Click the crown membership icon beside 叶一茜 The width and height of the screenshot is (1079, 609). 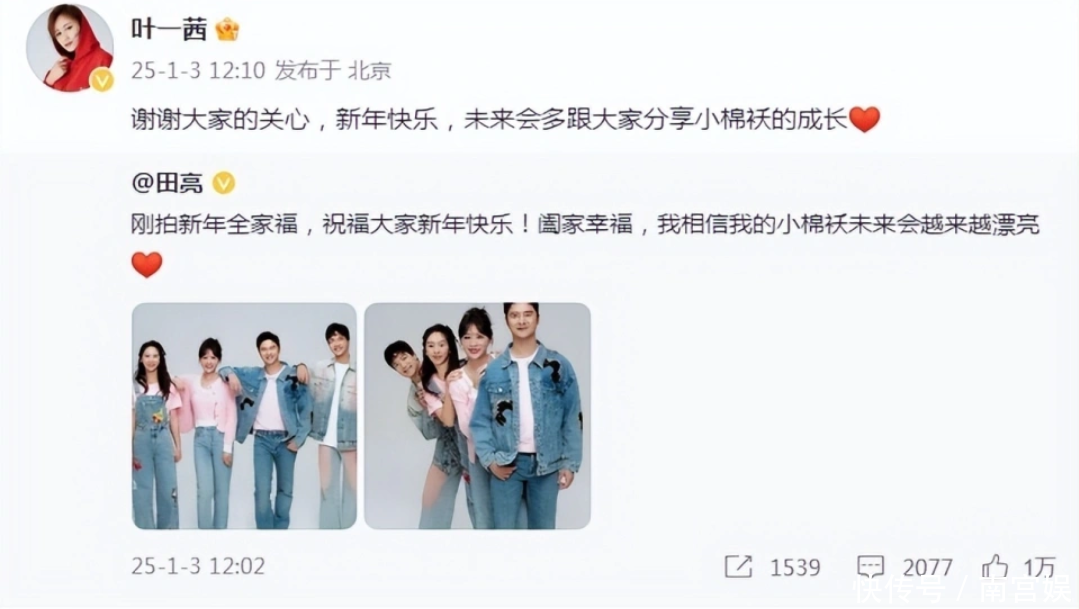(227, 30)
